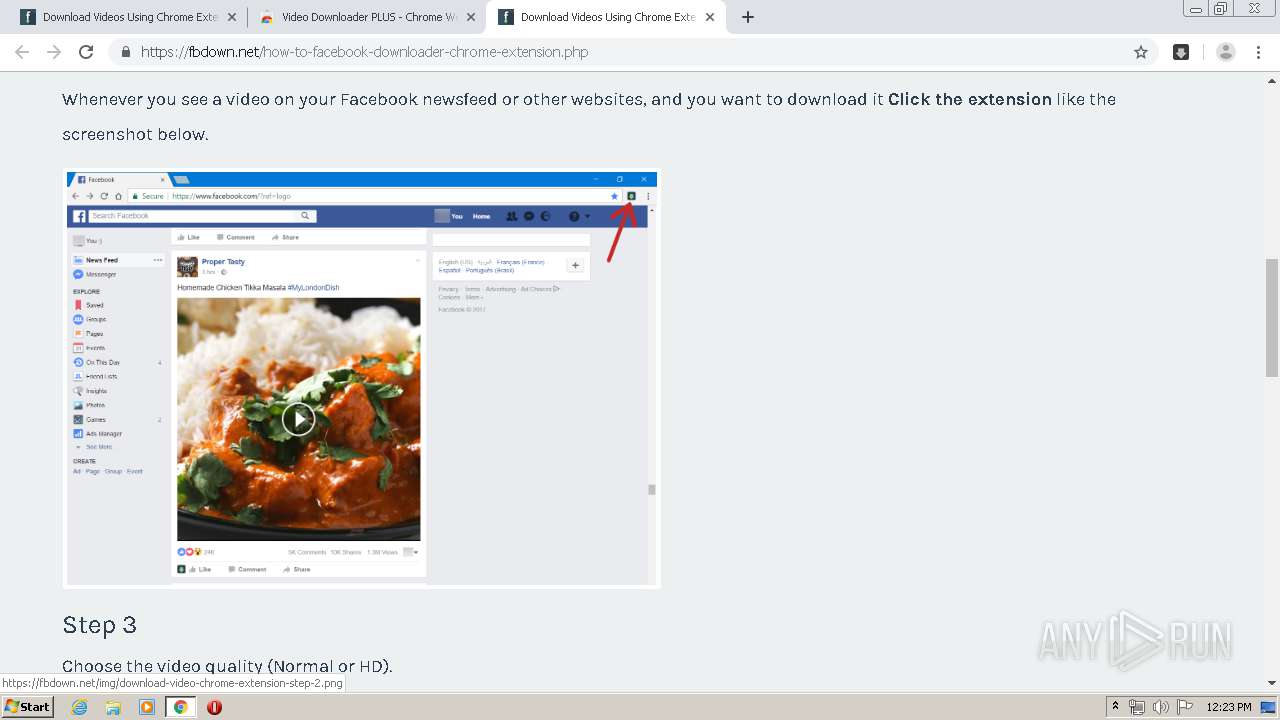Open a new browser tab
Screen dimensions: 1280x720
(x=748, y=17)
